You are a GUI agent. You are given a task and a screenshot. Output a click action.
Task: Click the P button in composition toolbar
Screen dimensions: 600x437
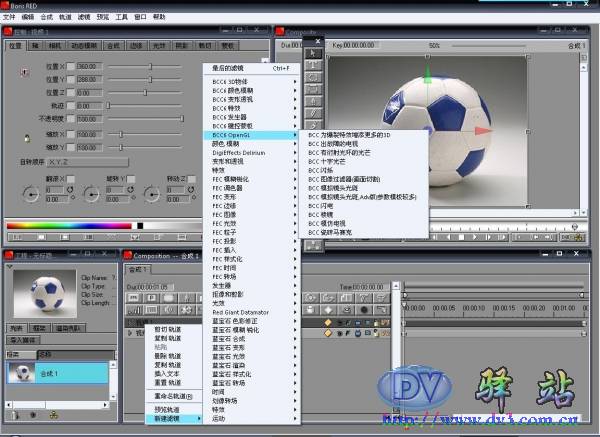point(152,298)
